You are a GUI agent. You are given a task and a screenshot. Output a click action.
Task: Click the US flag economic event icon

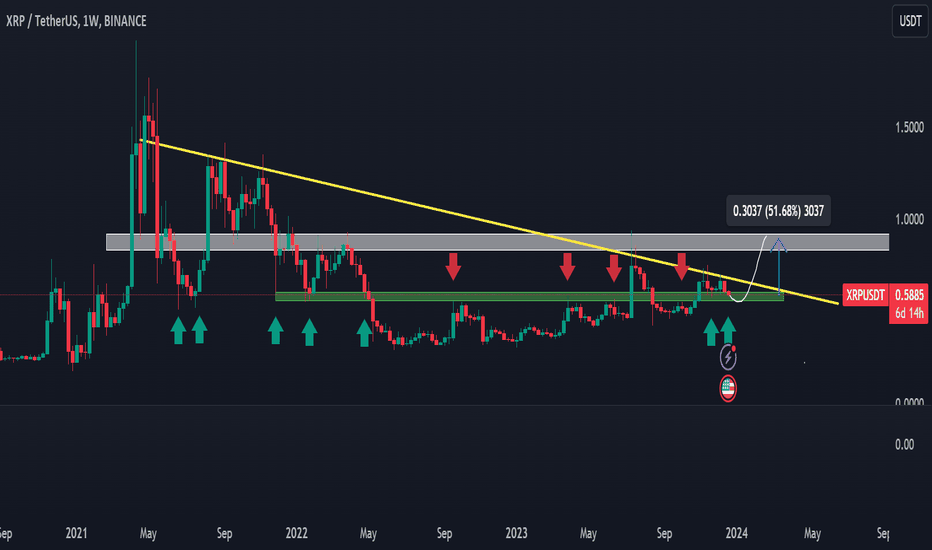728,389
